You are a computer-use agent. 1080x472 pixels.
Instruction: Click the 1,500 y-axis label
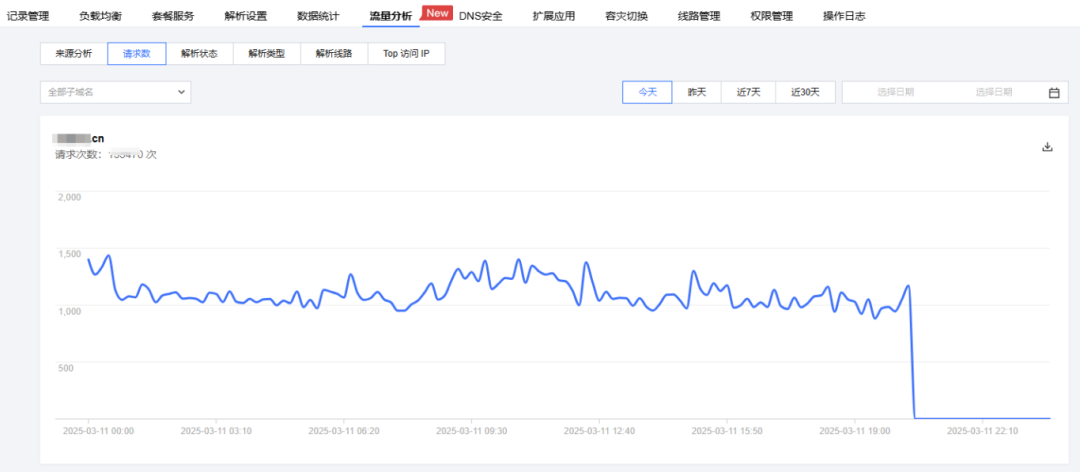pos(68,254)
